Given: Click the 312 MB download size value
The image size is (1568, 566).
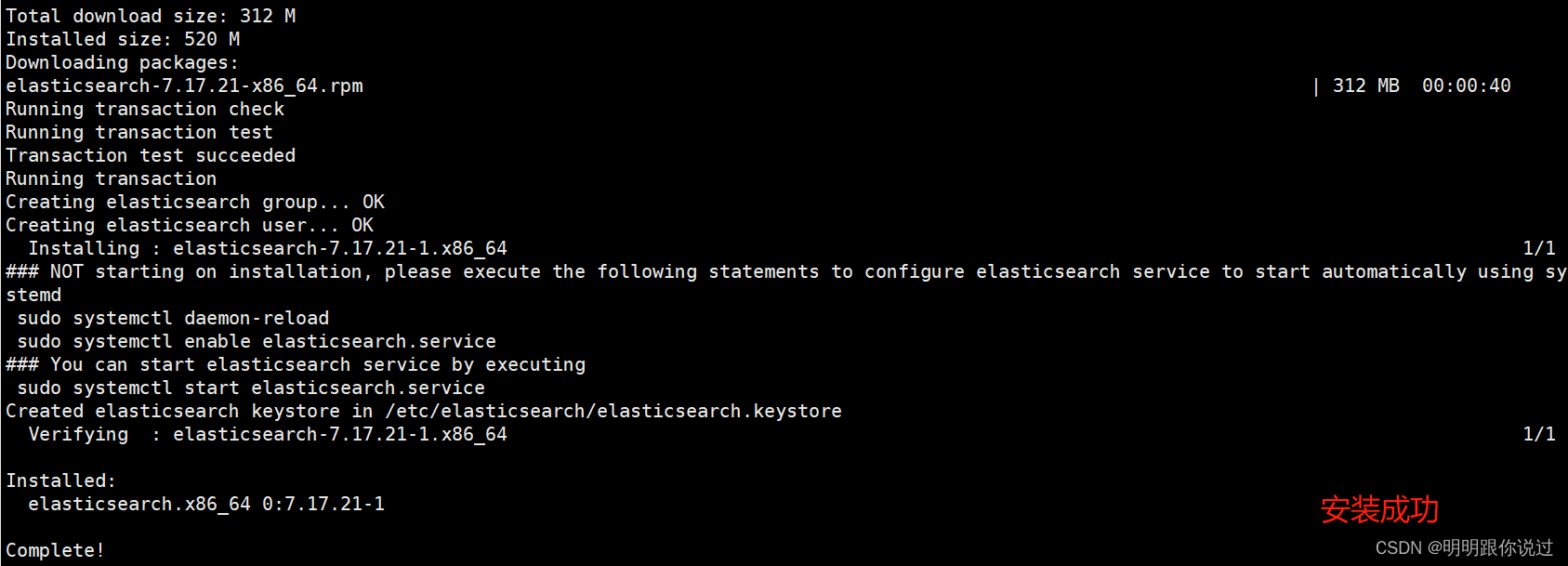Looking at the screenshot, I should point(1365,86).
